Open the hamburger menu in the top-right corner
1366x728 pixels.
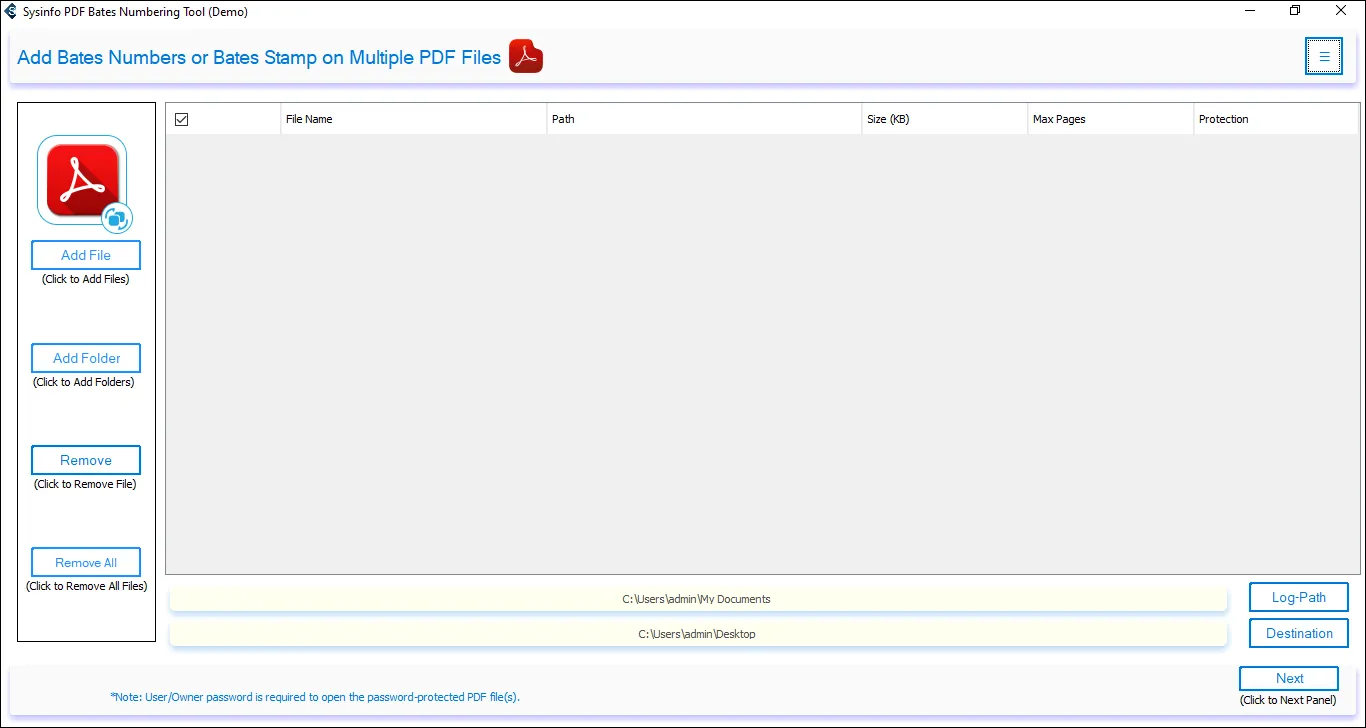[x=1323, y=56]
